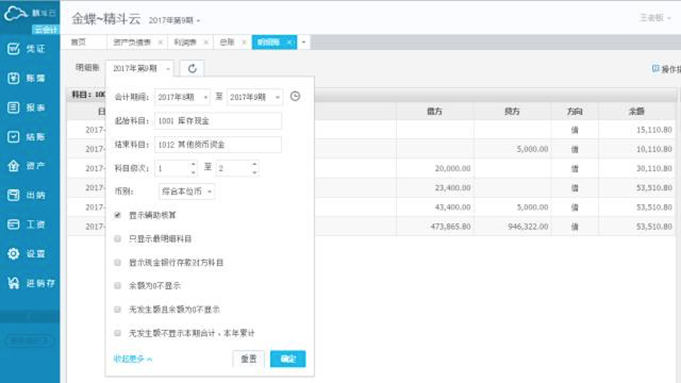681x383 pixels.
Task: Click the cloud logo in the sidebar header
Action: point(16,13)
